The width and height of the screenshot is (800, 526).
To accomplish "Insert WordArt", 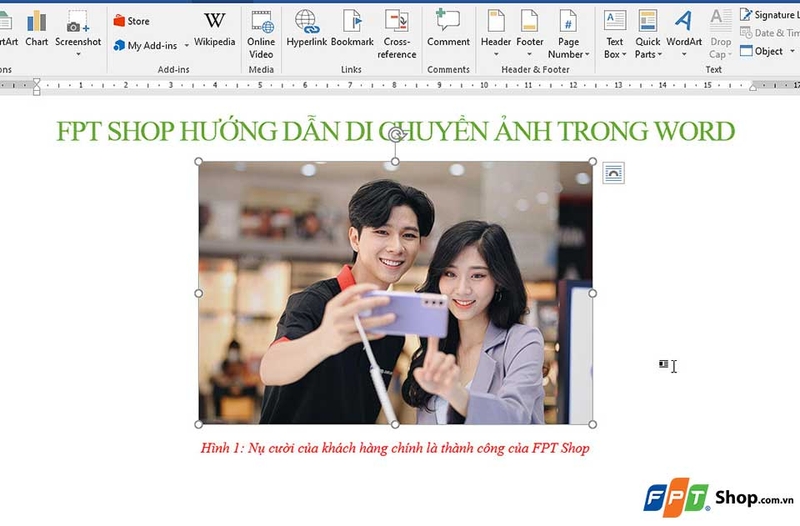I will pos(684,34).
